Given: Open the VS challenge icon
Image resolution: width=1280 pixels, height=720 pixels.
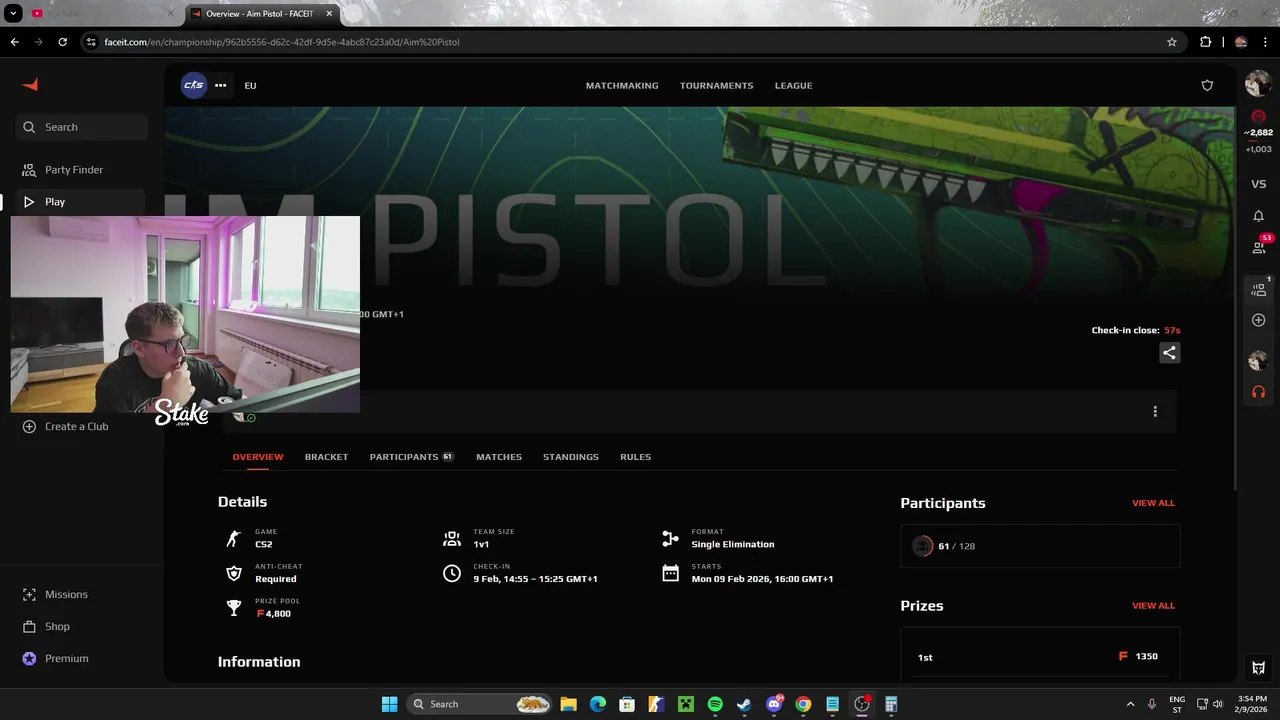Looking at the screenshot, I should tap(1258, 184).
